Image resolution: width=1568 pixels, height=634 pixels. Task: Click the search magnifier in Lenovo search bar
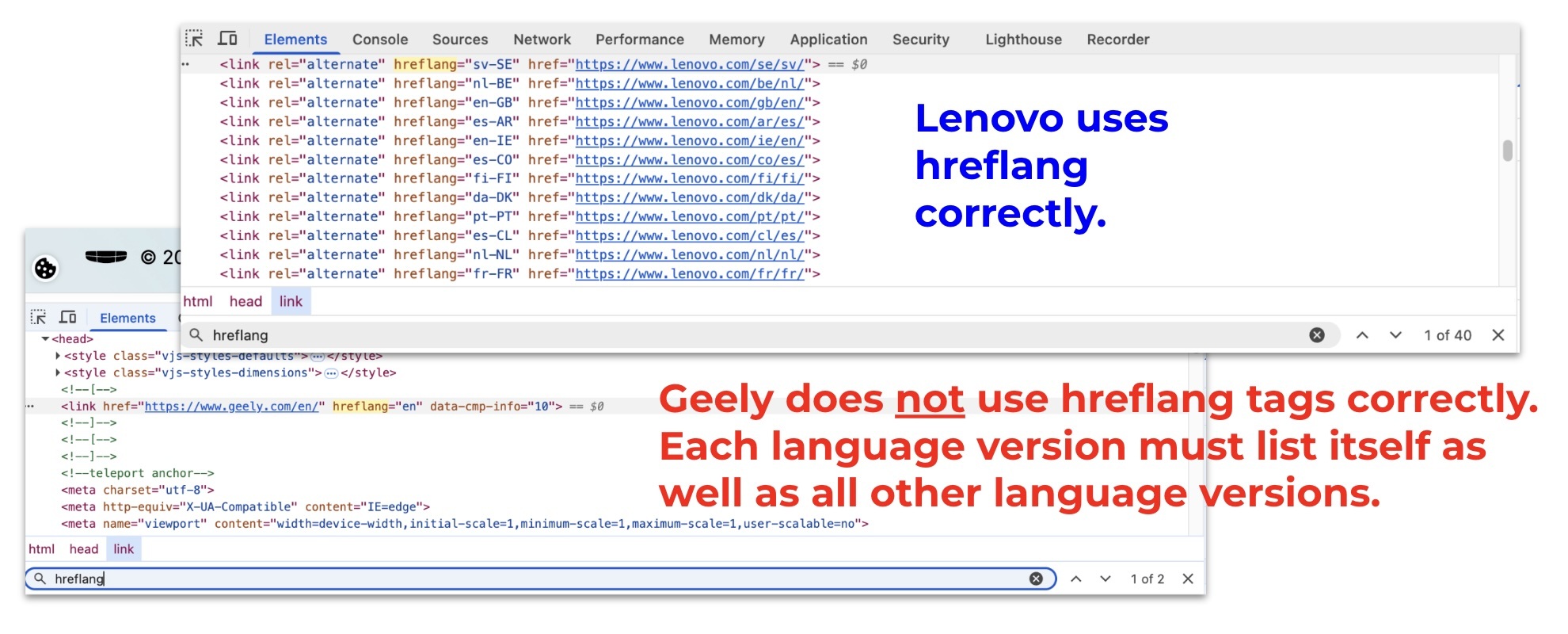click(x=196, y=335)
